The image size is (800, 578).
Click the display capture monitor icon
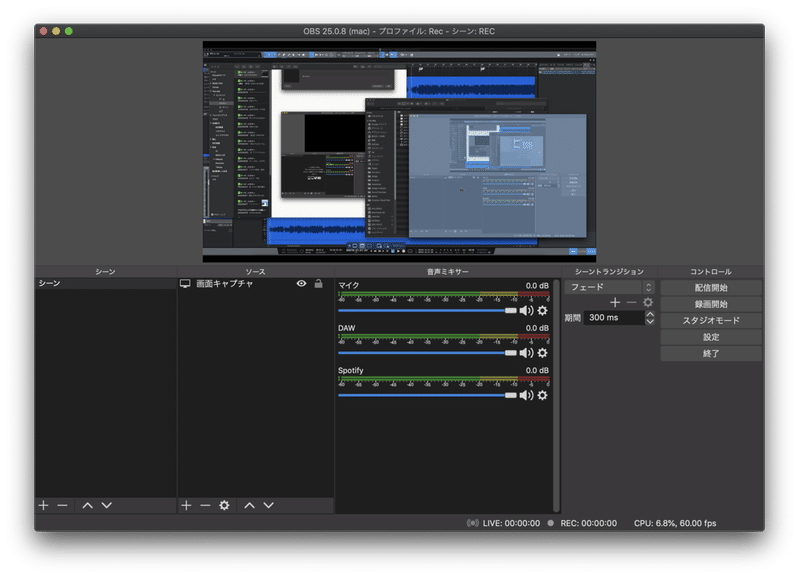point(185,283)
